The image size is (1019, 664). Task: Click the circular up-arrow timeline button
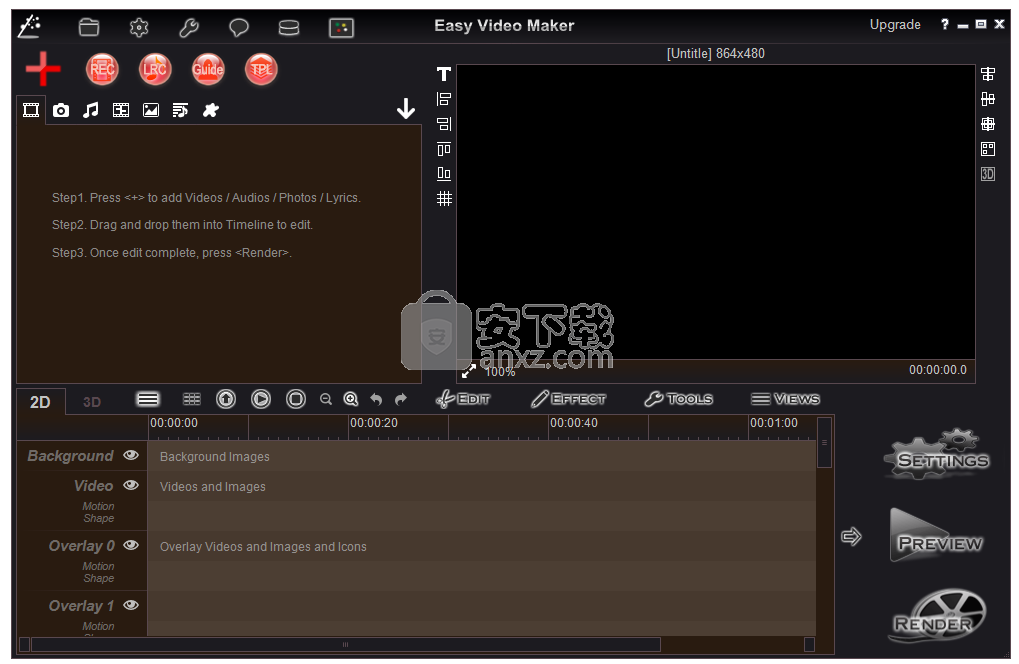click(x=226, y=399)
